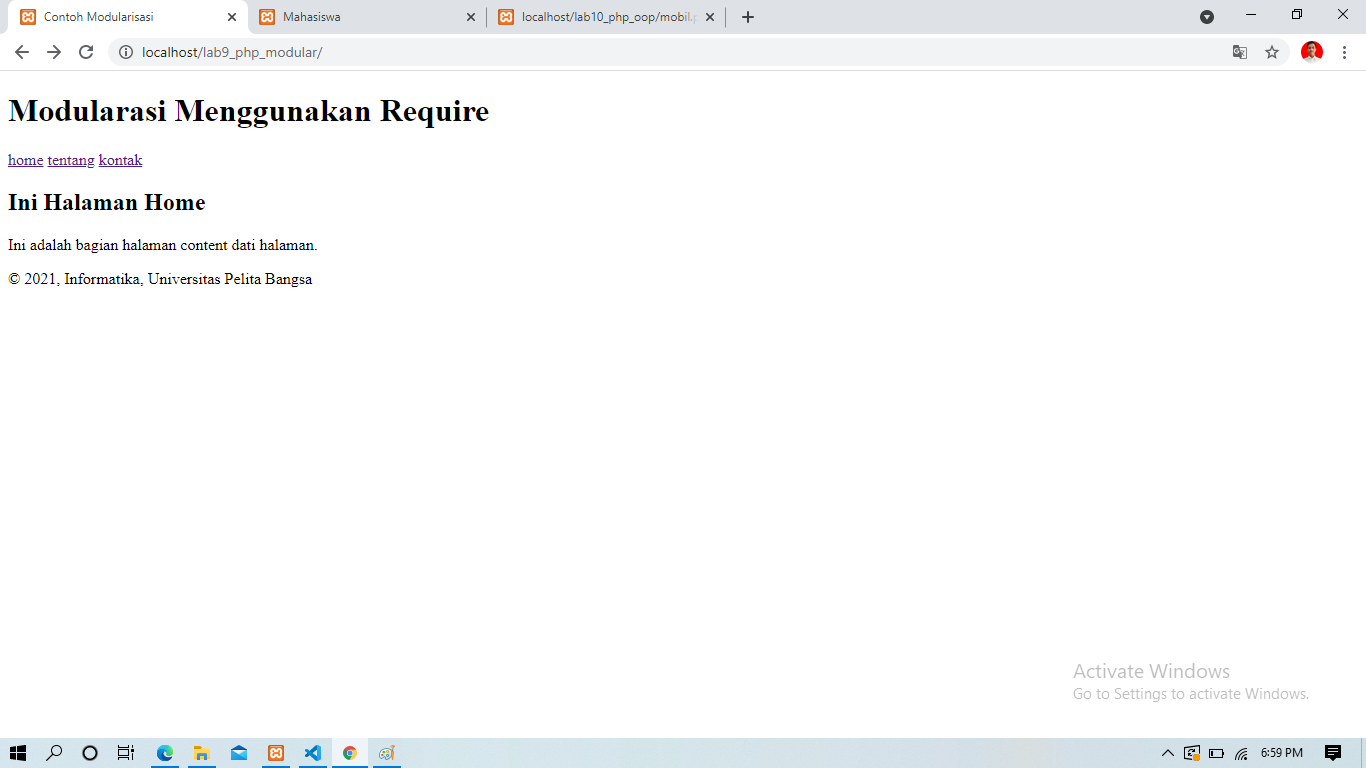This screenshot has height=768, width=1366.
Task: Open the home link
Action: coord(26,160)
